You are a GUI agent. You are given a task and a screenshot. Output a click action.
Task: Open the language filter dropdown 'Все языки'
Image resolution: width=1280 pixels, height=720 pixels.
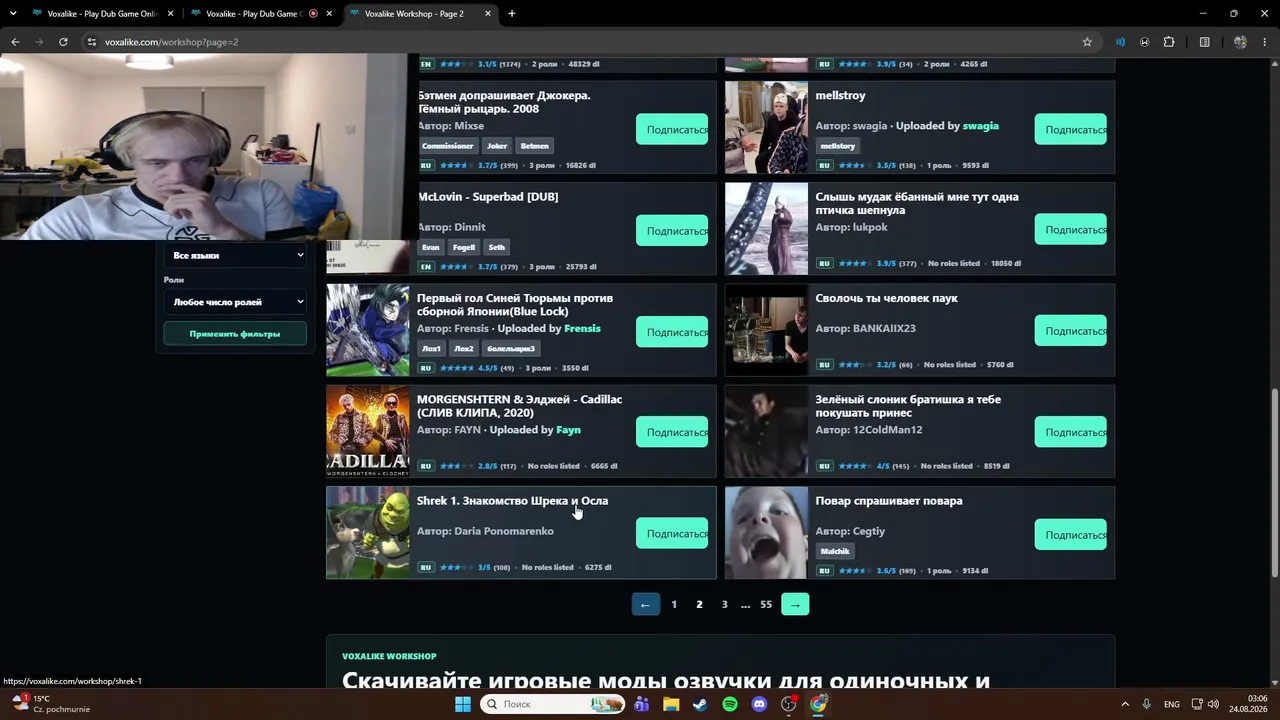235,255
